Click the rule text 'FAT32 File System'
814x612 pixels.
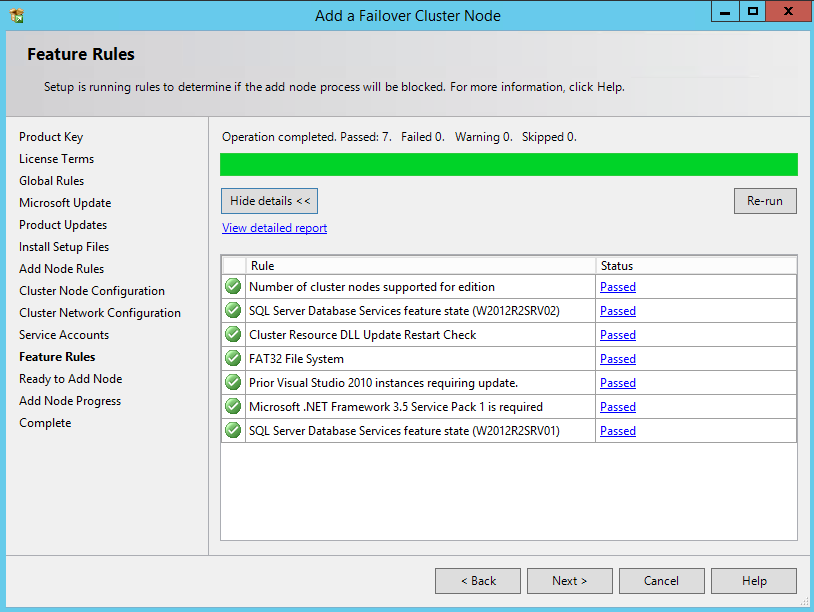(x=296, y=359)
